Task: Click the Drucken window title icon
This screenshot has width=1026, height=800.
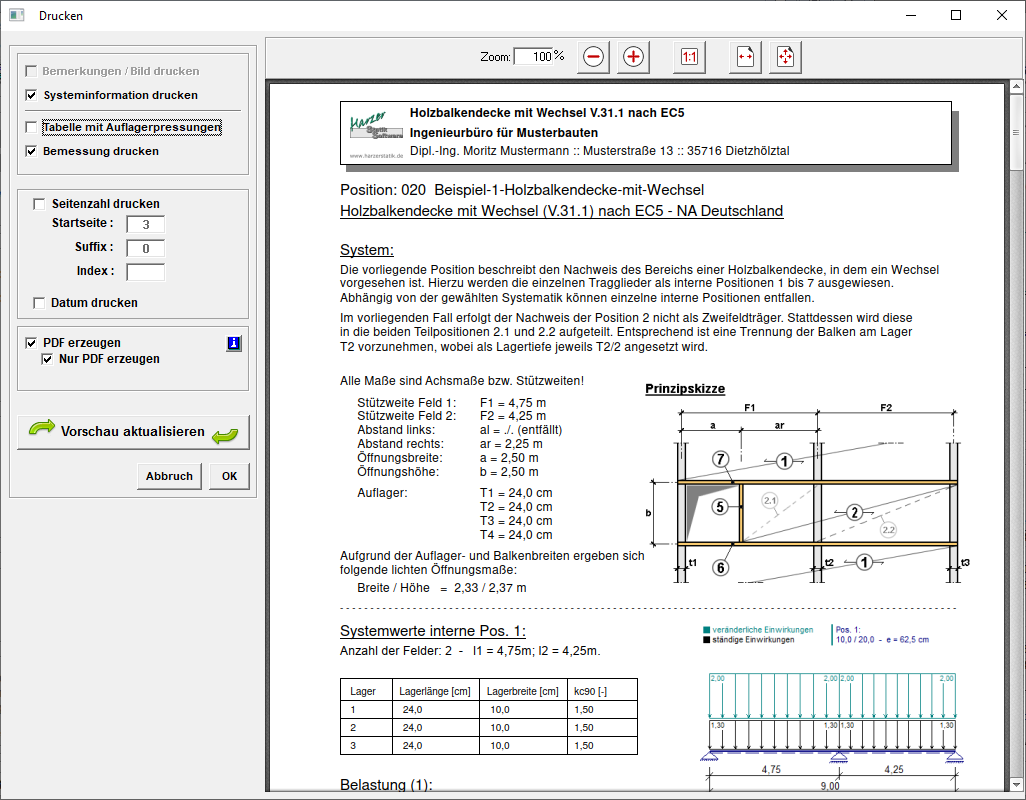Action: pos(17,15)
